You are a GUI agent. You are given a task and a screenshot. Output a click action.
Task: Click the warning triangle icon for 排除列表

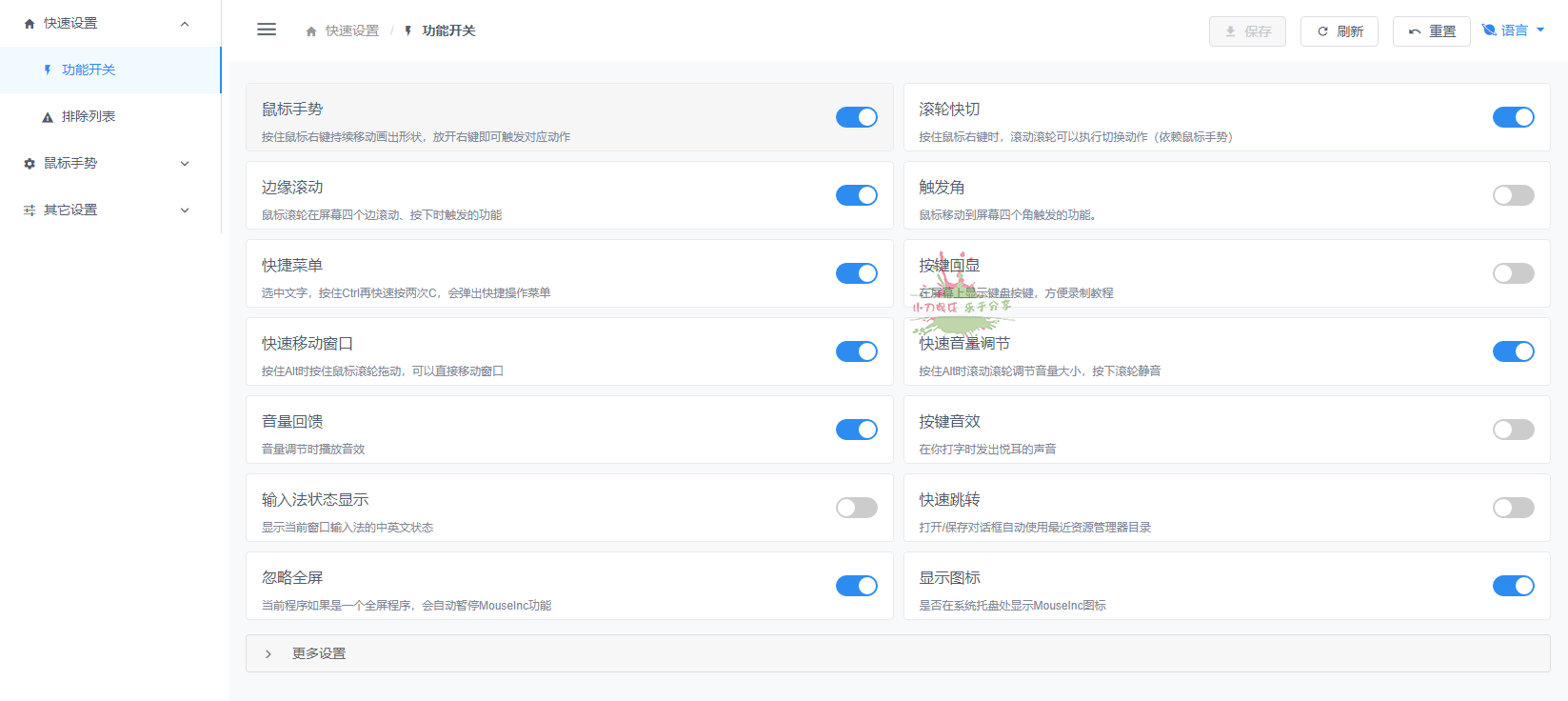point(48,117)
